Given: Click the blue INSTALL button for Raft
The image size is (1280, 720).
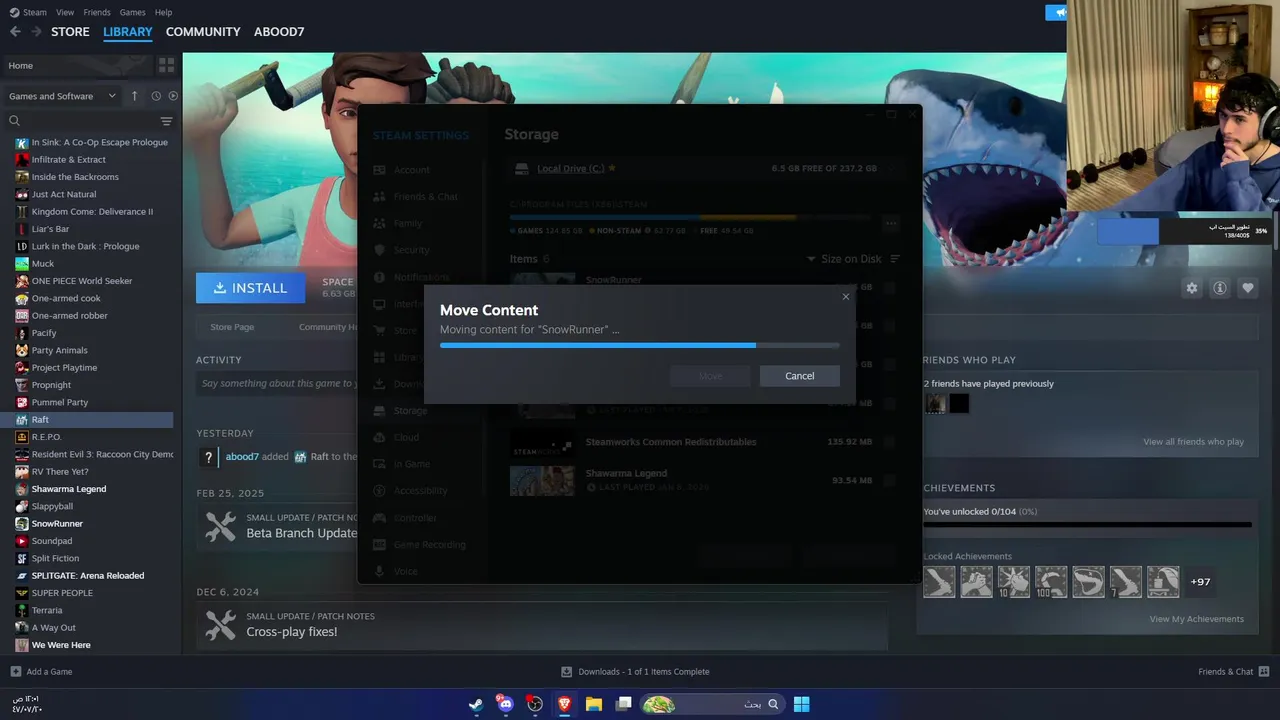Looking at the screenshot, I should (x=251, y=288).
